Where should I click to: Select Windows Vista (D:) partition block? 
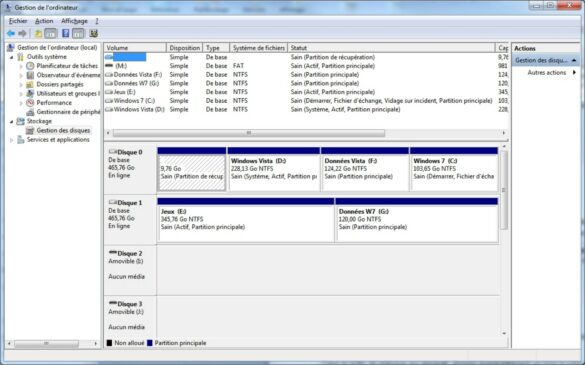coord(274,169)
